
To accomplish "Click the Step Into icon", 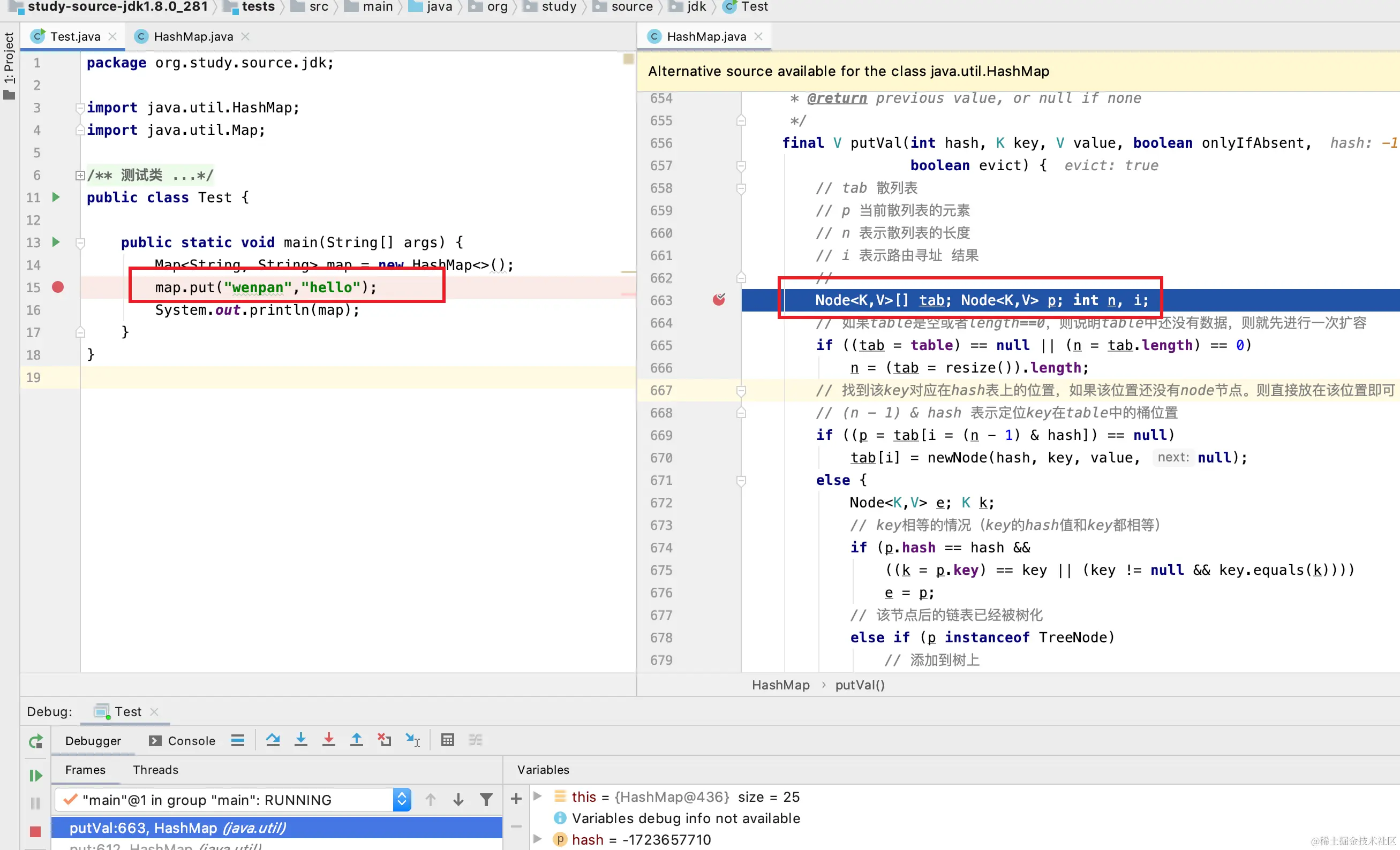I will pos(300,740).
